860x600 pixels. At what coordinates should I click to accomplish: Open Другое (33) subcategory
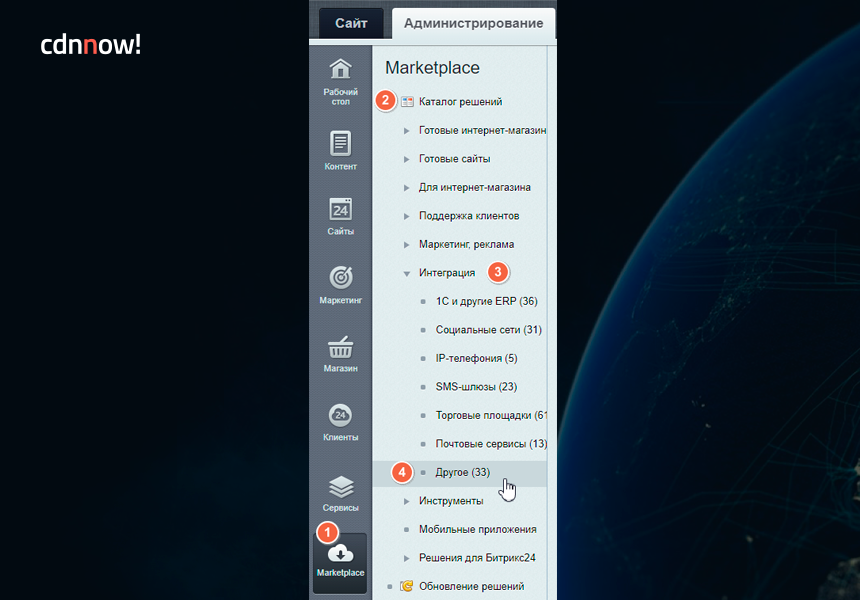462,472
